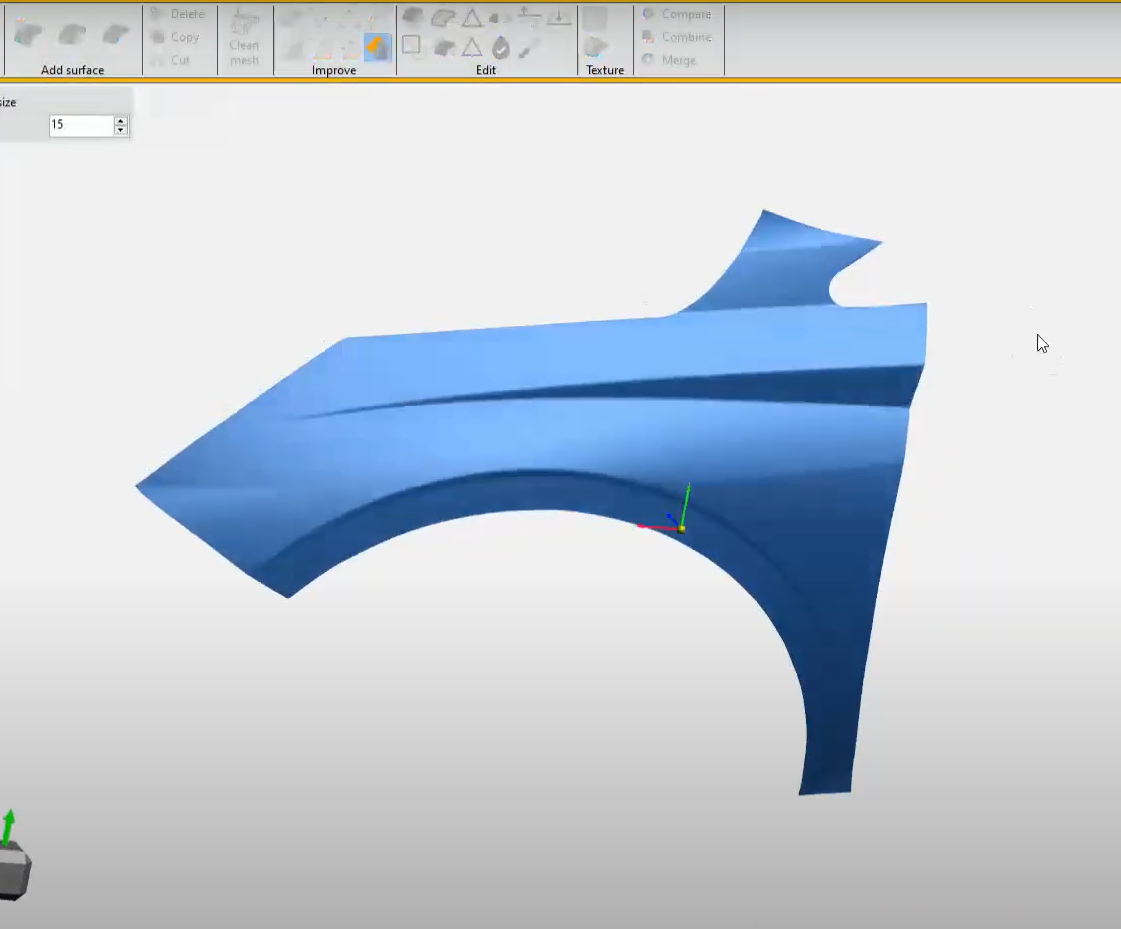Click the water drop icon in Edit group

(x=501, y=47)
